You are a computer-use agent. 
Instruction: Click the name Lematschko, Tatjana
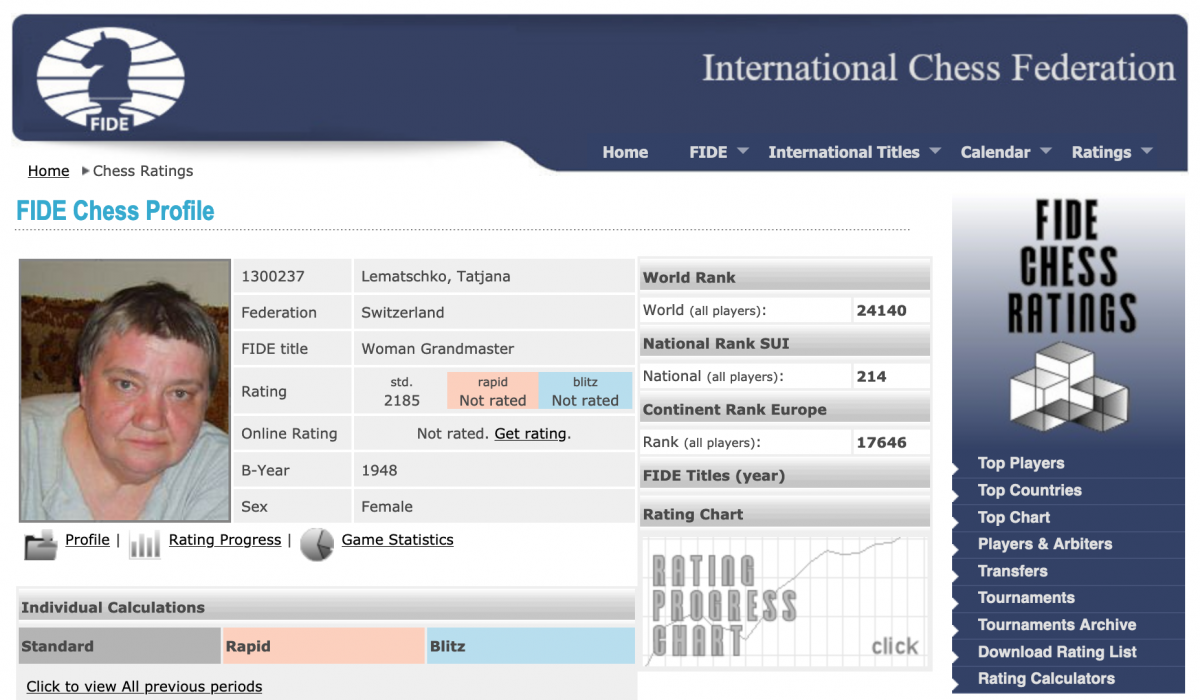click(x=436, y=276)
